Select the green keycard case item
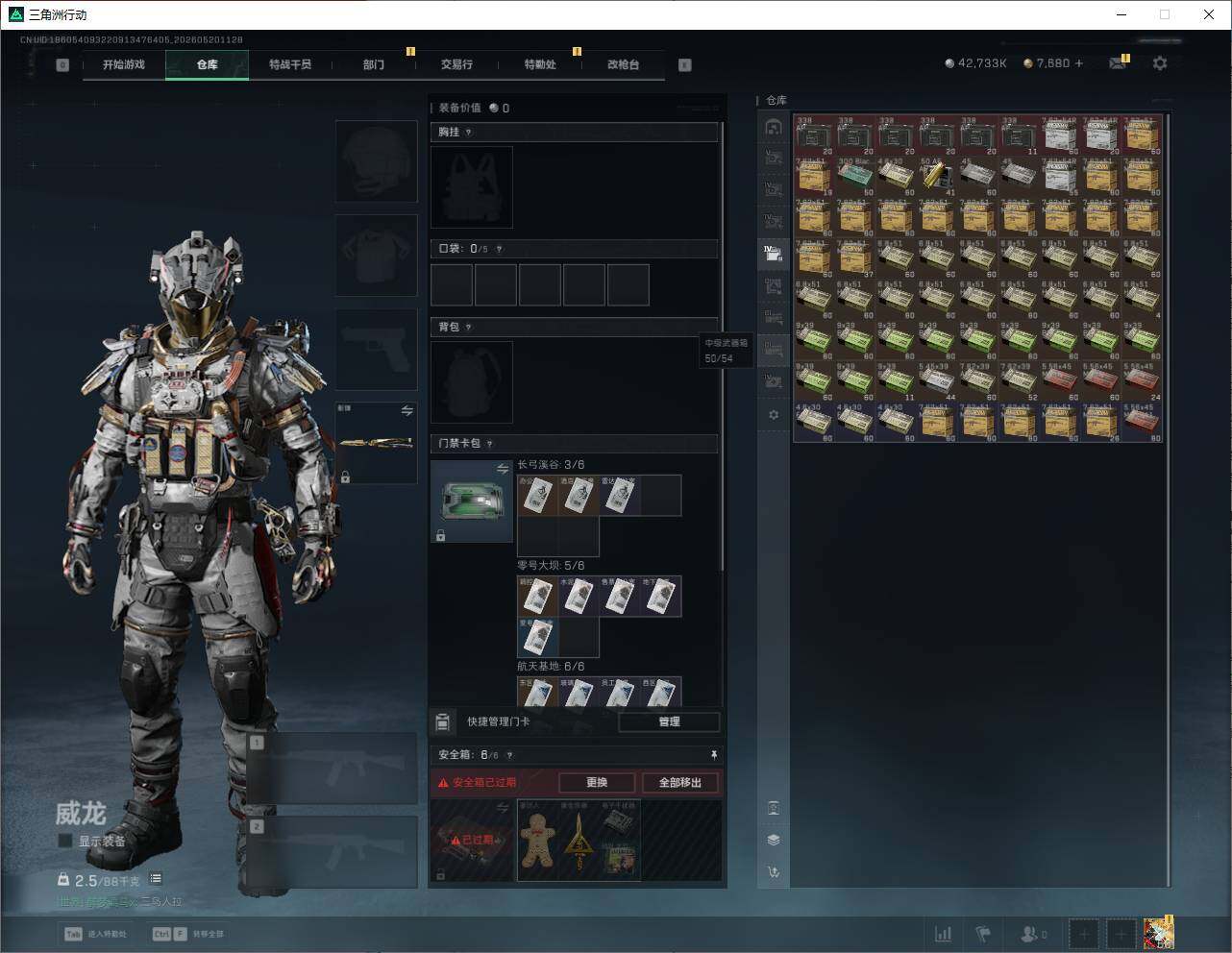Image resolution: width=1232 pixels, height=953 pixels. tap(472, 501)
